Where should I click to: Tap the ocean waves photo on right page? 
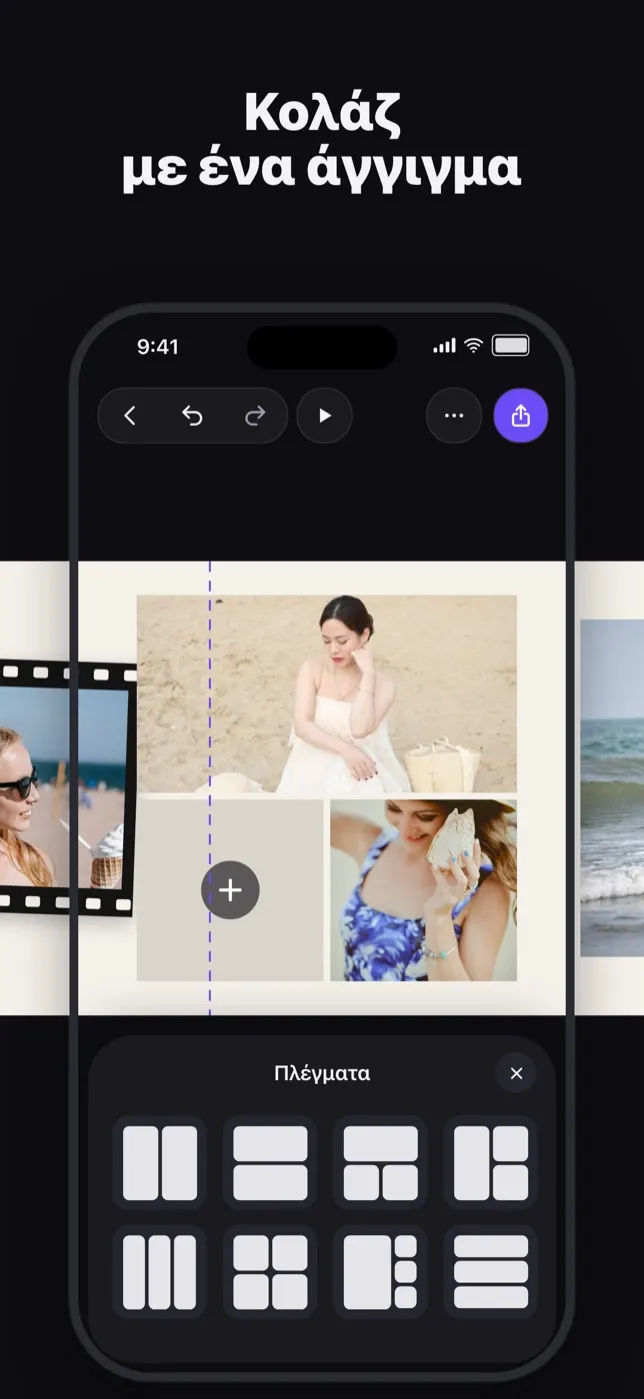coord(612,788)
